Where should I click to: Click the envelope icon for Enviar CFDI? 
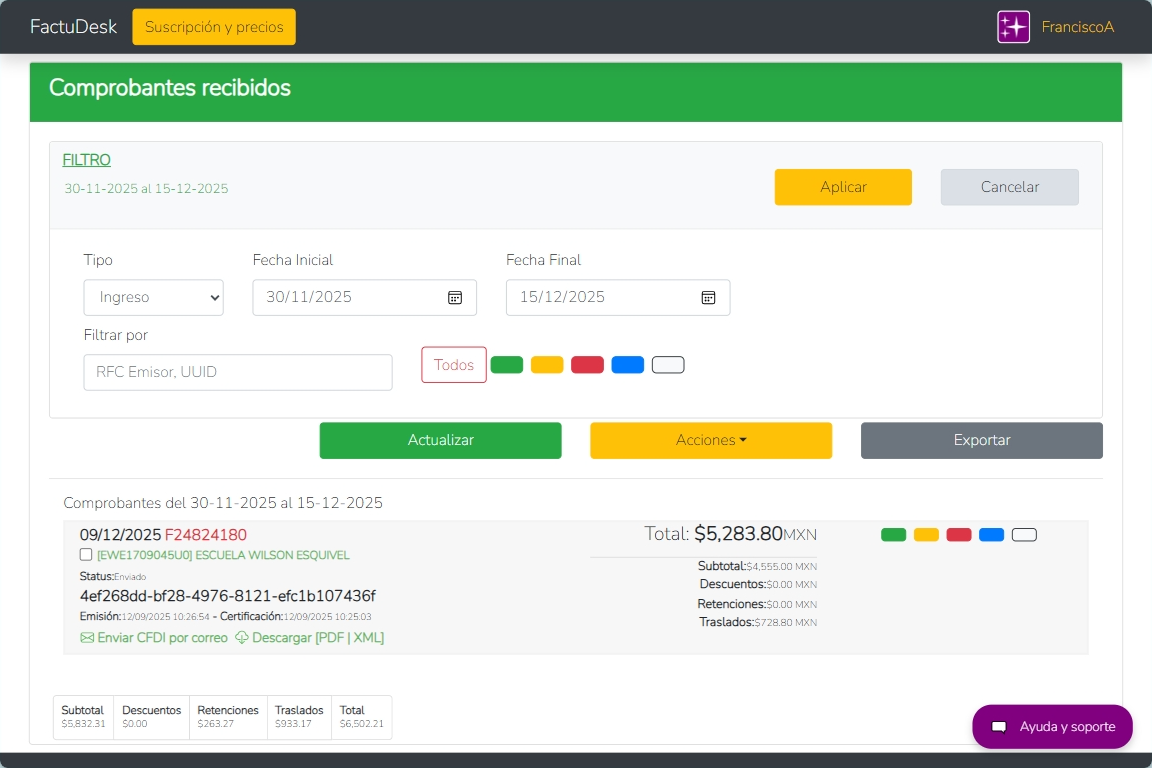tap(87, 638)
